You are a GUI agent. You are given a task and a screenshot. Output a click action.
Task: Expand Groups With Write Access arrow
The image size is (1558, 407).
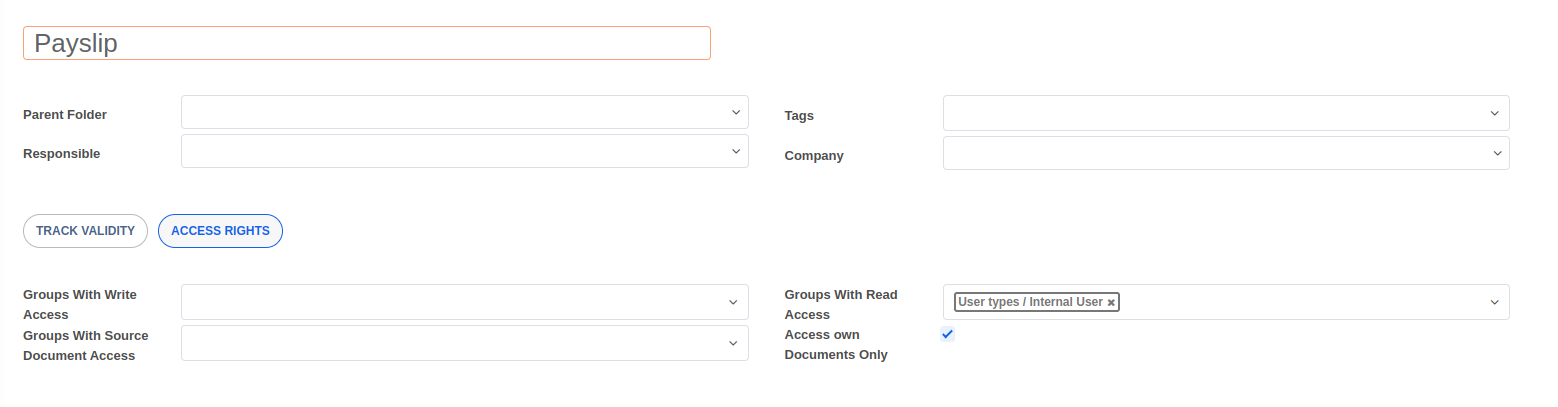point(736,301)
